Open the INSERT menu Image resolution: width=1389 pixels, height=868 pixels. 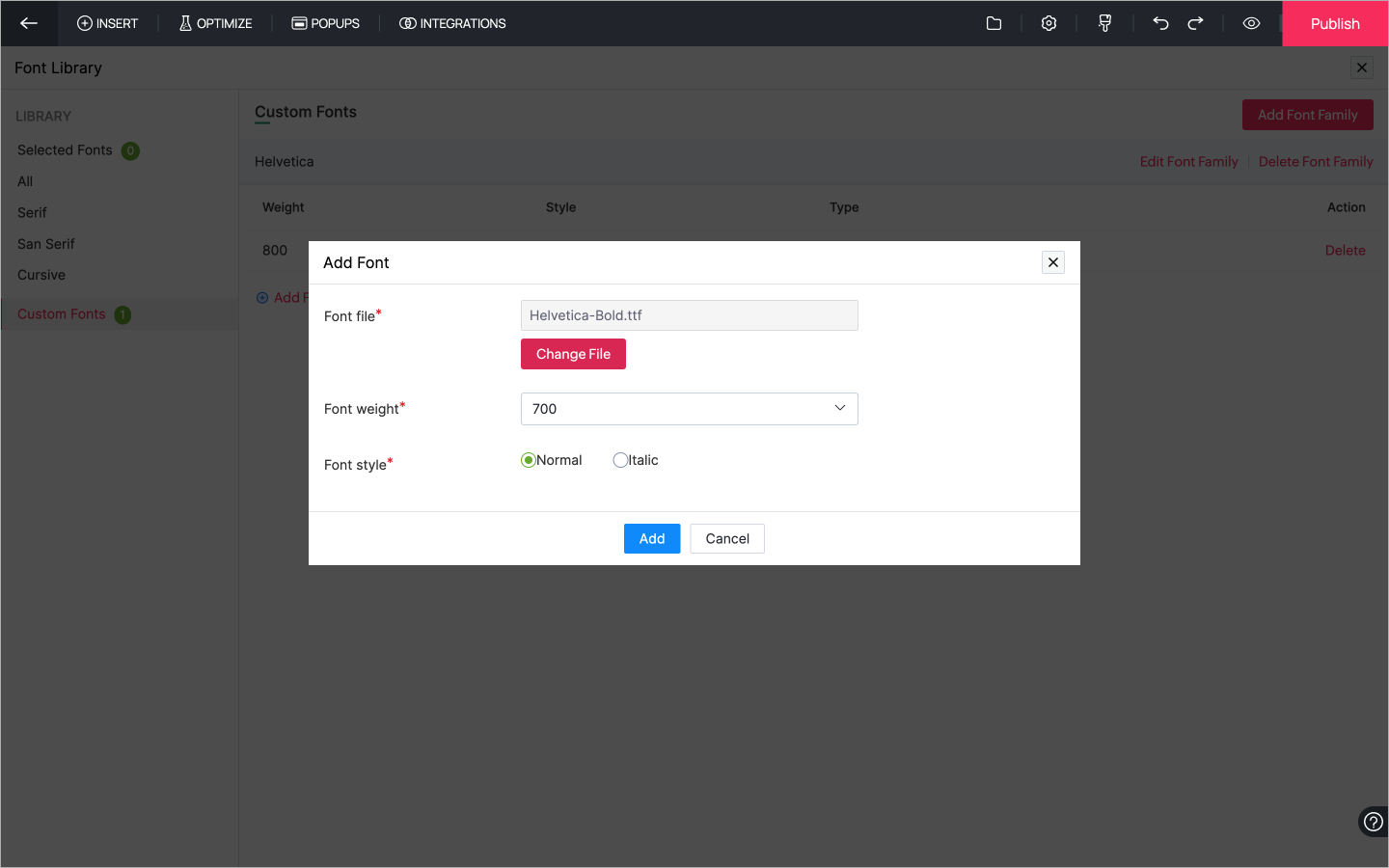click(107, 23)
